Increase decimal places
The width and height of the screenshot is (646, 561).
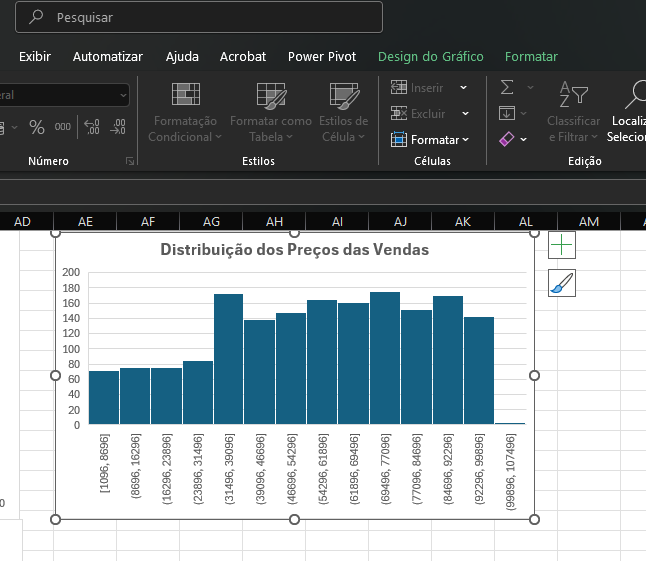tap(91, 127)
